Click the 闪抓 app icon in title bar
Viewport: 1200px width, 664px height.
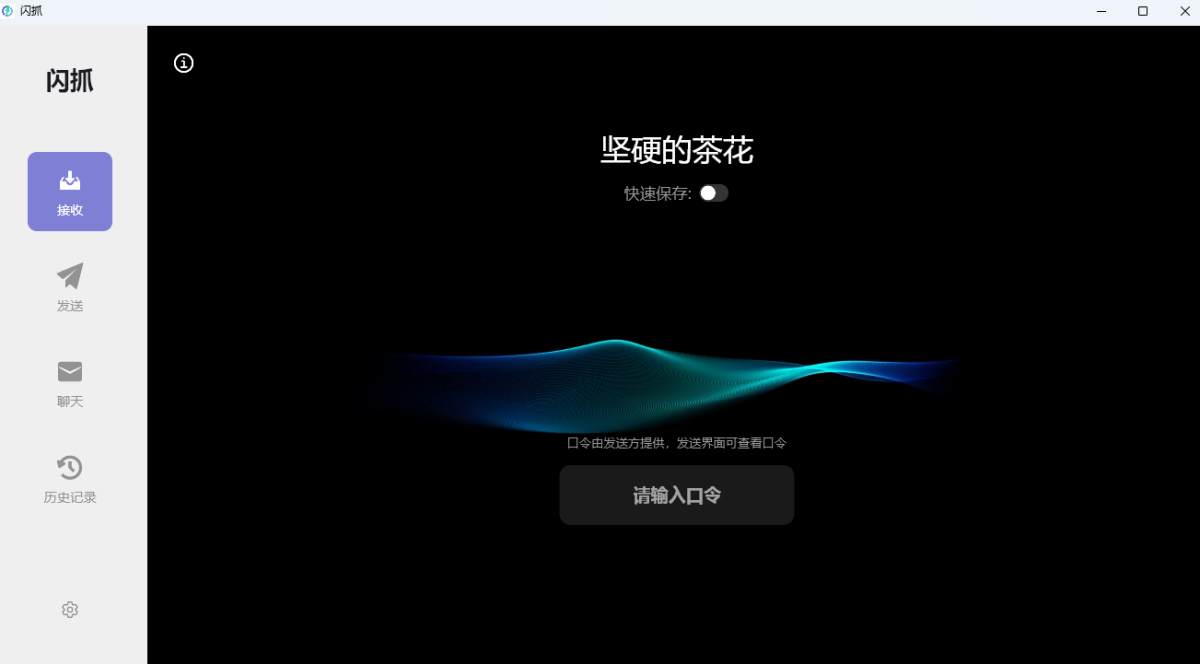(8, 11)
